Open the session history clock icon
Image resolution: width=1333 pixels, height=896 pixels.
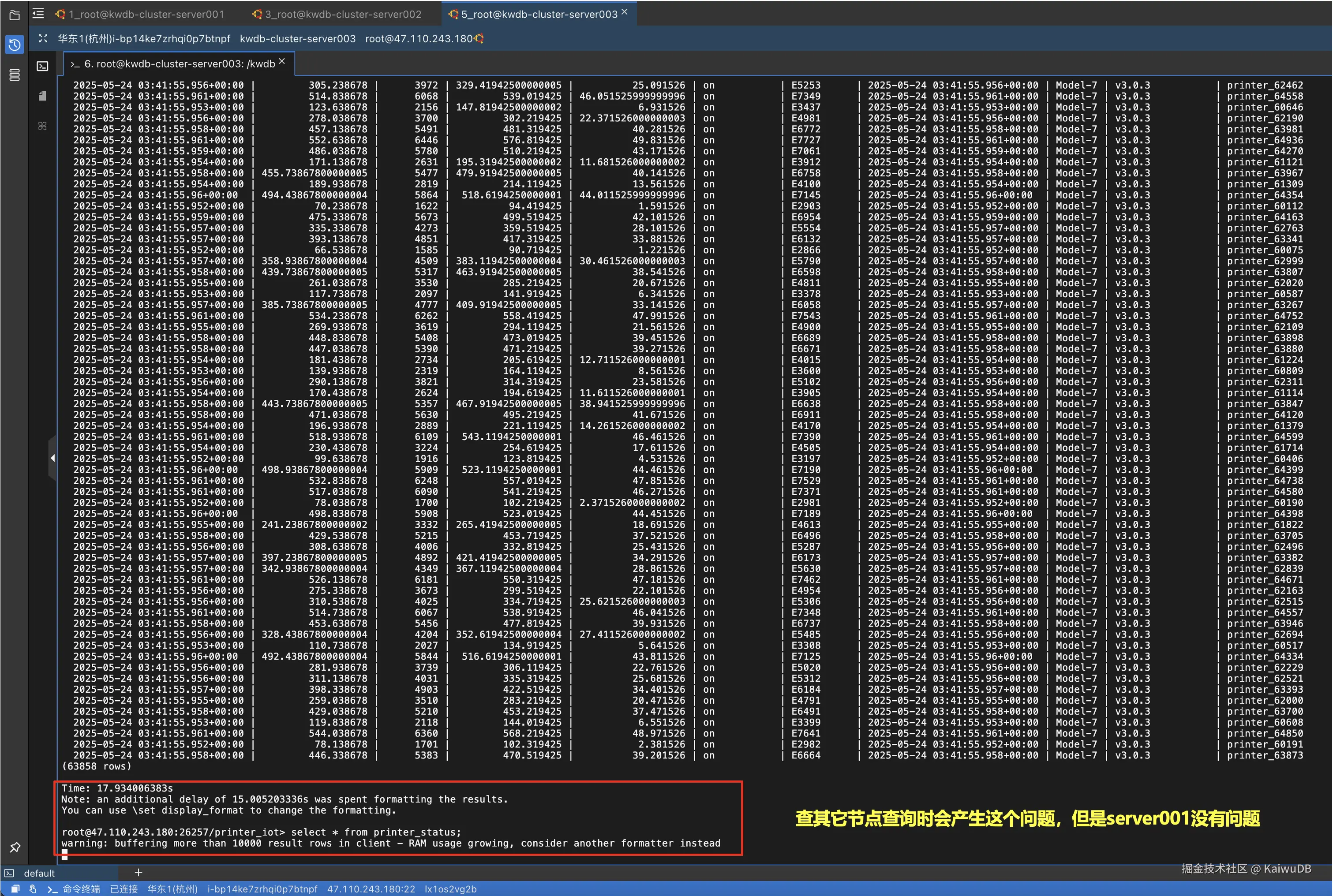click(14, 45)
